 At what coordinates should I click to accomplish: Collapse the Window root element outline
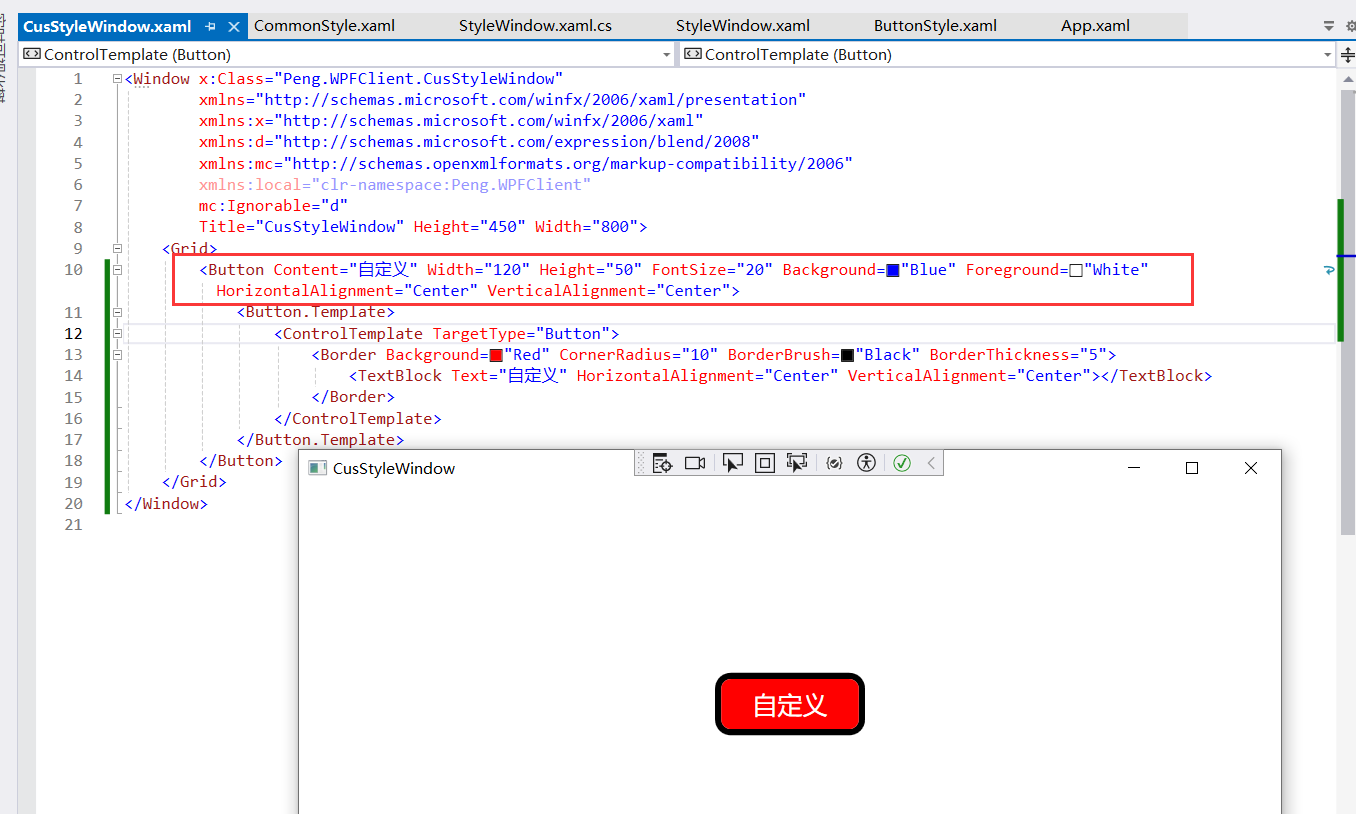pyautogui.click(x=118, y=78)
